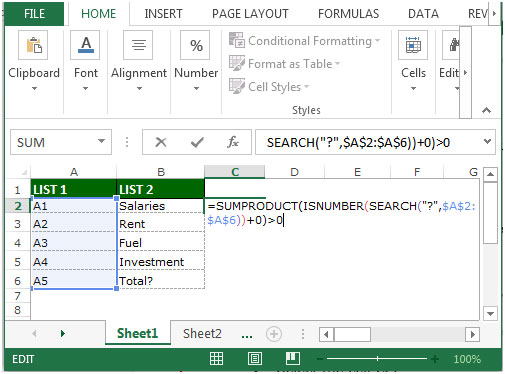Click cell containing Salaries
This screenshot has width=505, height=374.
(x=160, y=206)
